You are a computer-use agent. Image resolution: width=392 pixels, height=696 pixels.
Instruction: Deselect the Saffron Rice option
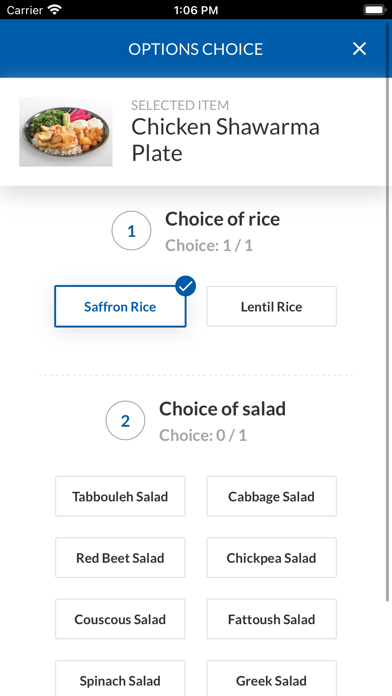120,306
